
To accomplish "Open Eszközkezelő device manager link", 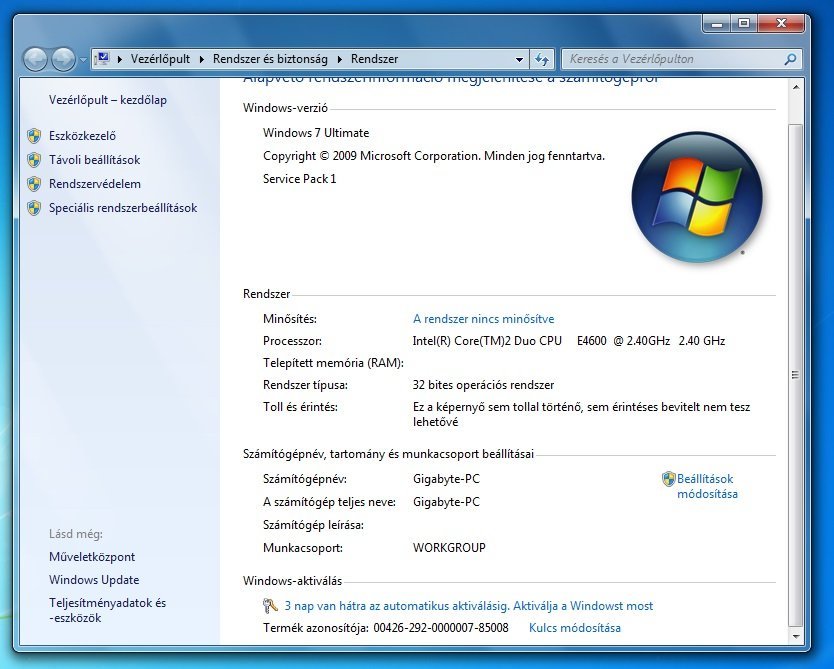I will click(x=82, y=136).
